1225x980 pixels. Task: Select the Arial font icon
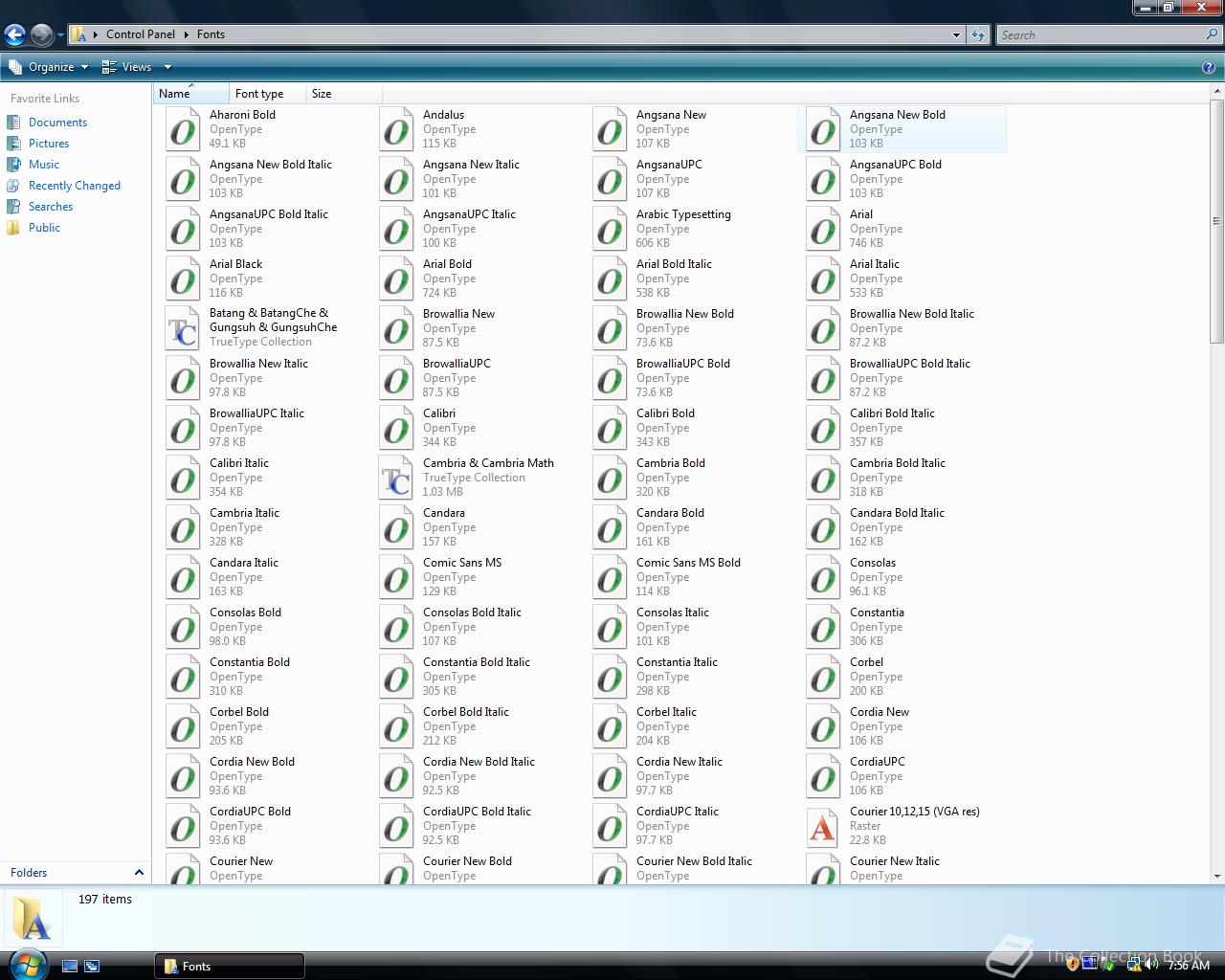pyautogui.click(x=823, y=229)
